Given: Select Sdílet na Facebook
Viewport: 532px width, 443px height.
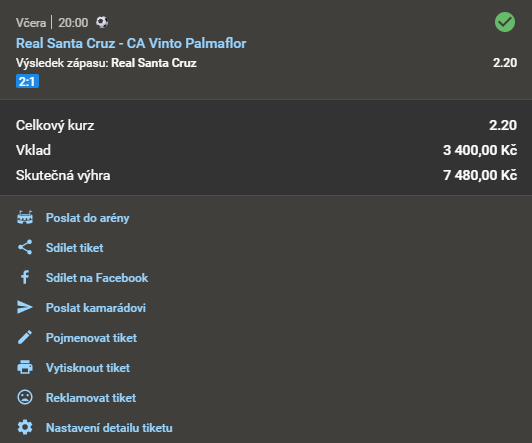Looking at the screenshot, I should pyautogui.click(x=97, y=278).
